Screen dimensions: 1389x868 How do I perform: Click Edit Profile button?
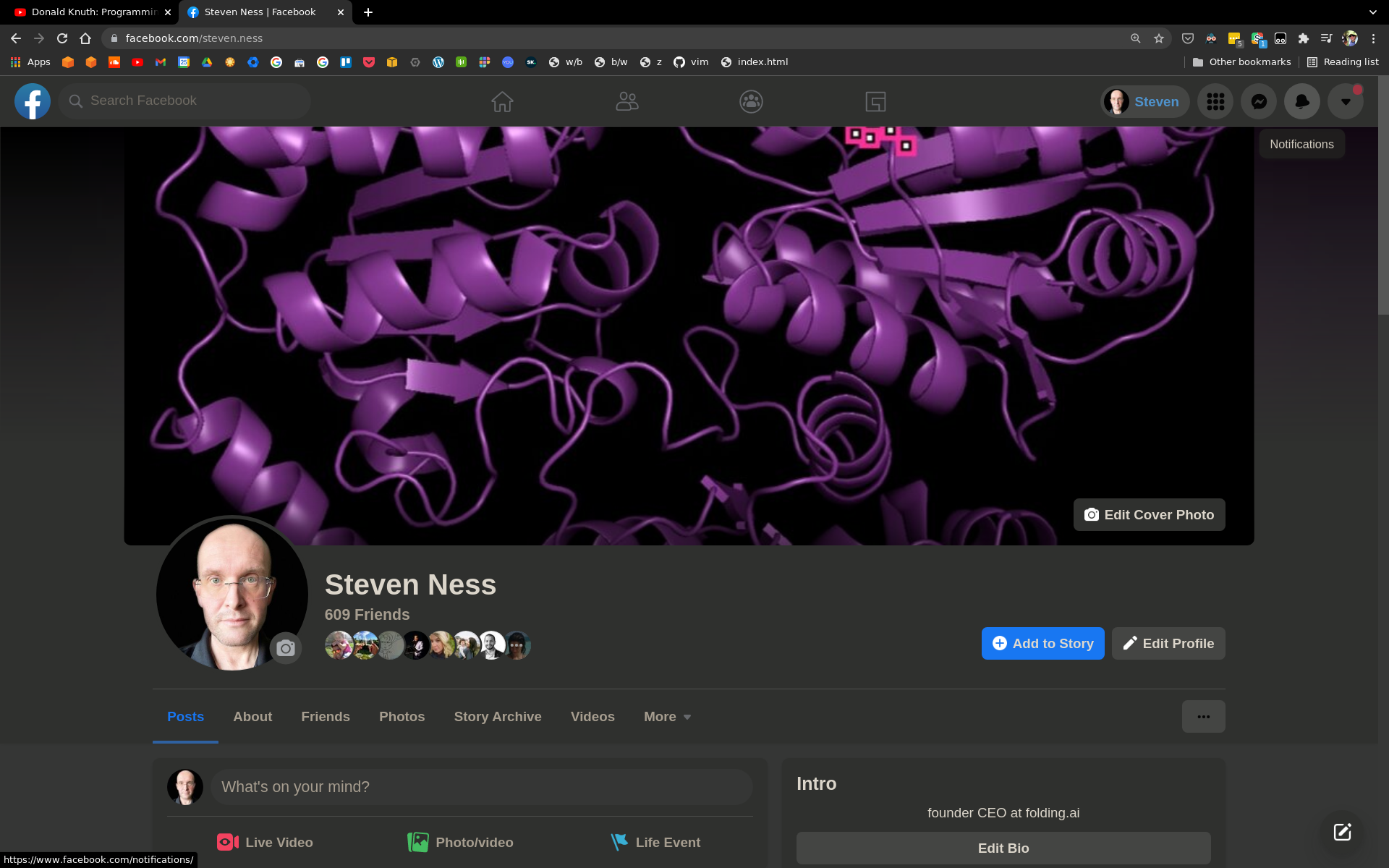point(1168,643)
